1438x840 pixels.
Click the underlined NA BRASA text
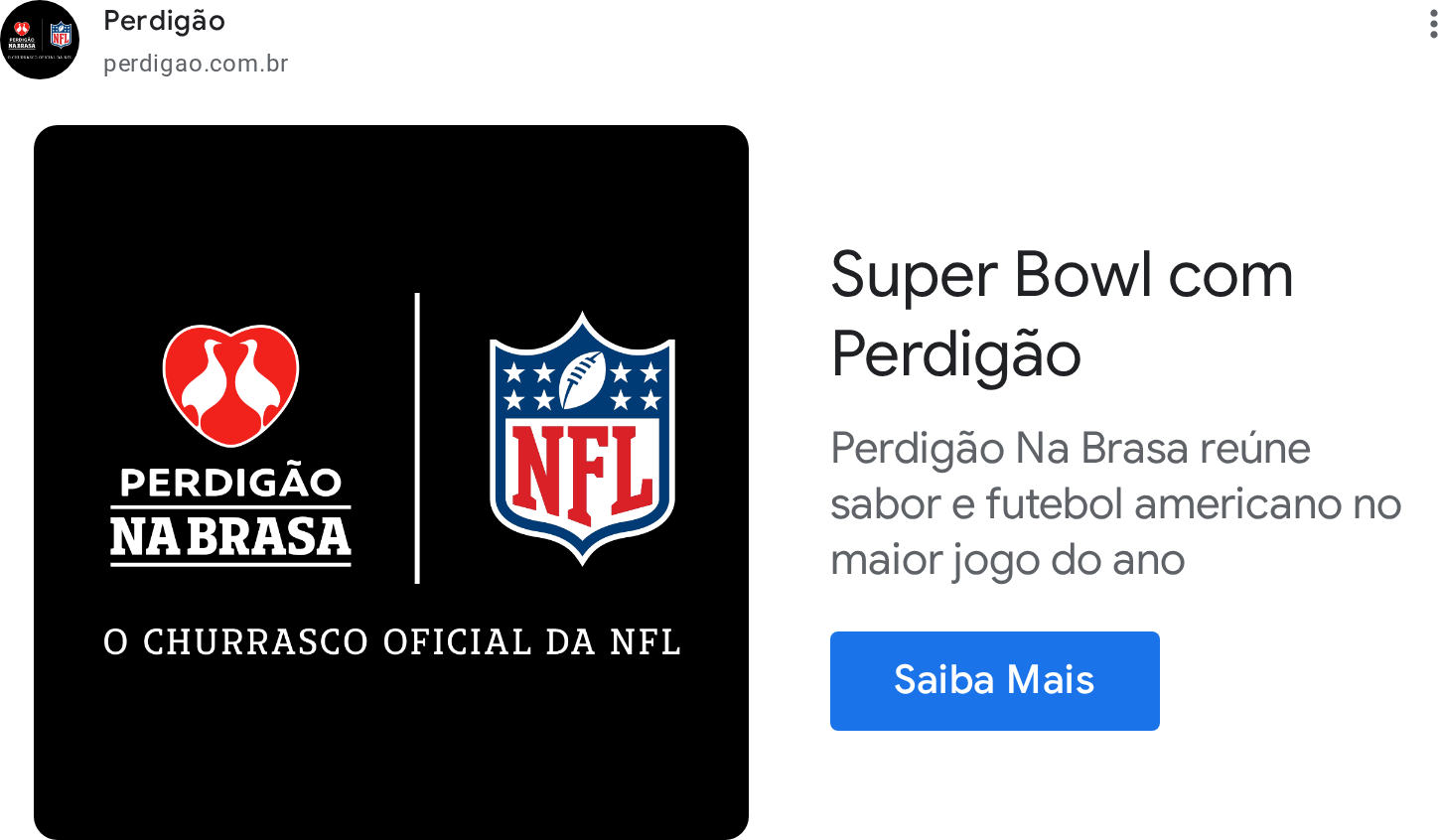click(231, 537)
